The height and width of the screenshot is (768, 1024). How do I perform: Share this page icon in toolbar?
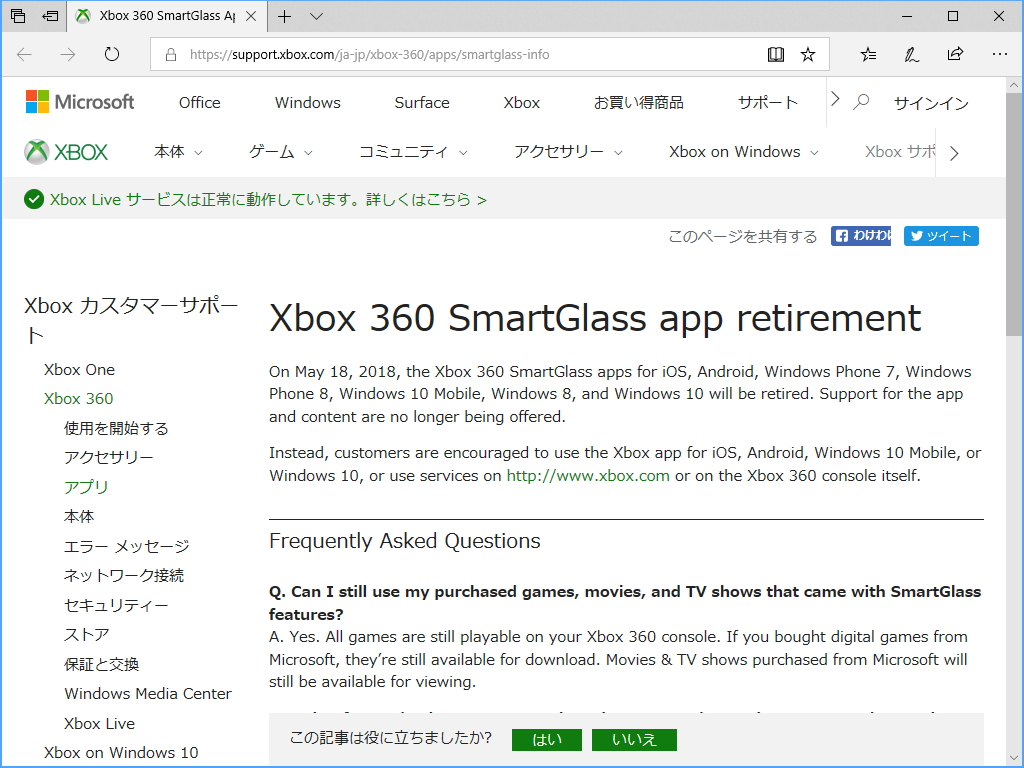click(955, 54)
